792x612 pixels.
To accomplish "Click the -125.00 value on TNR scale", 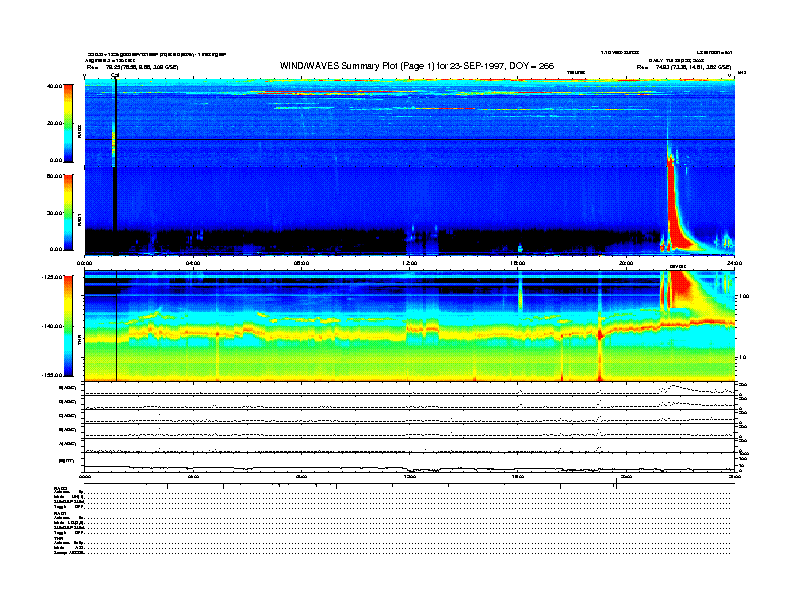I will pyautogui.click(x=52, y=277).
